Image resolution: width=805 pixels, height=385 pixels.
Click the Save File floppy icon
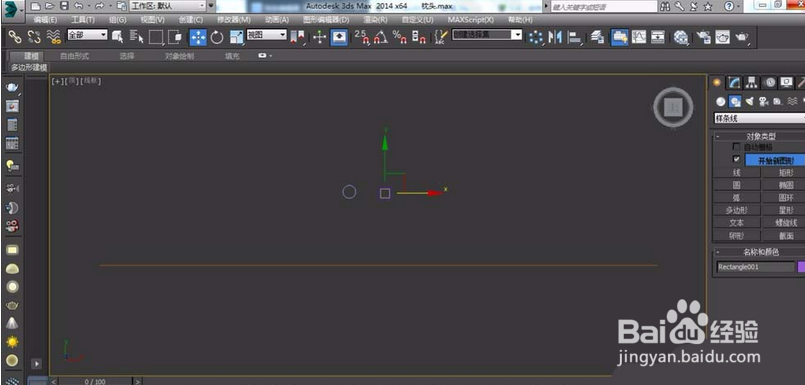[64, 6]
